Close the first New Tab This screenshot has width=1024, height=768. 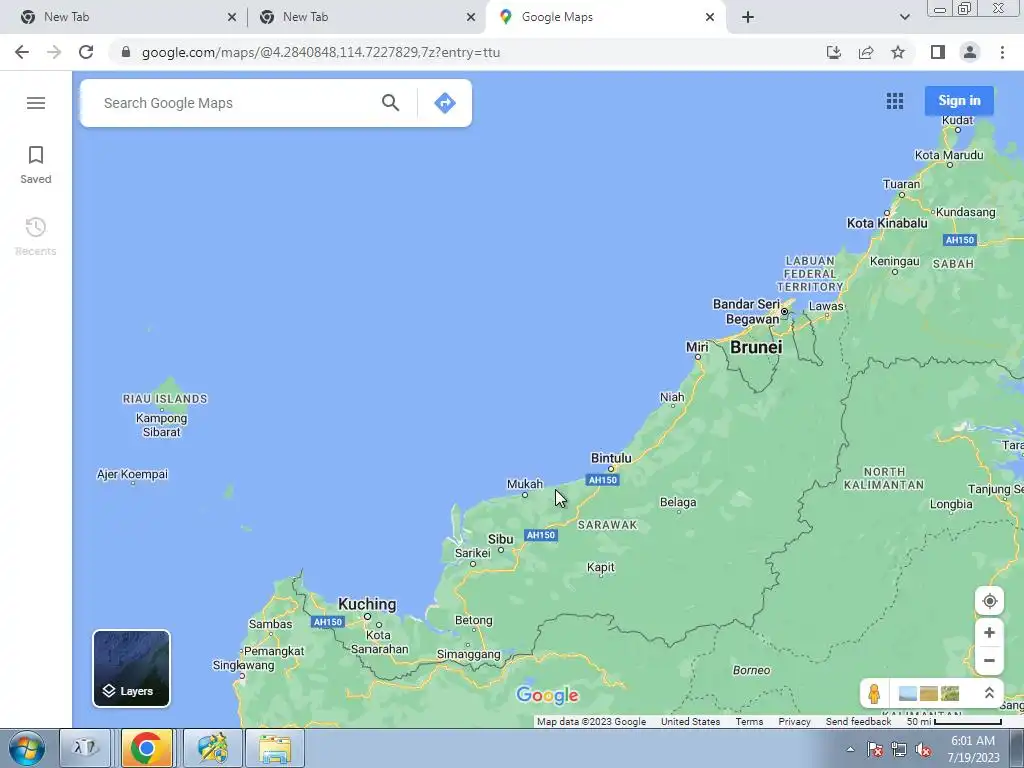click(x=232, y=18)
